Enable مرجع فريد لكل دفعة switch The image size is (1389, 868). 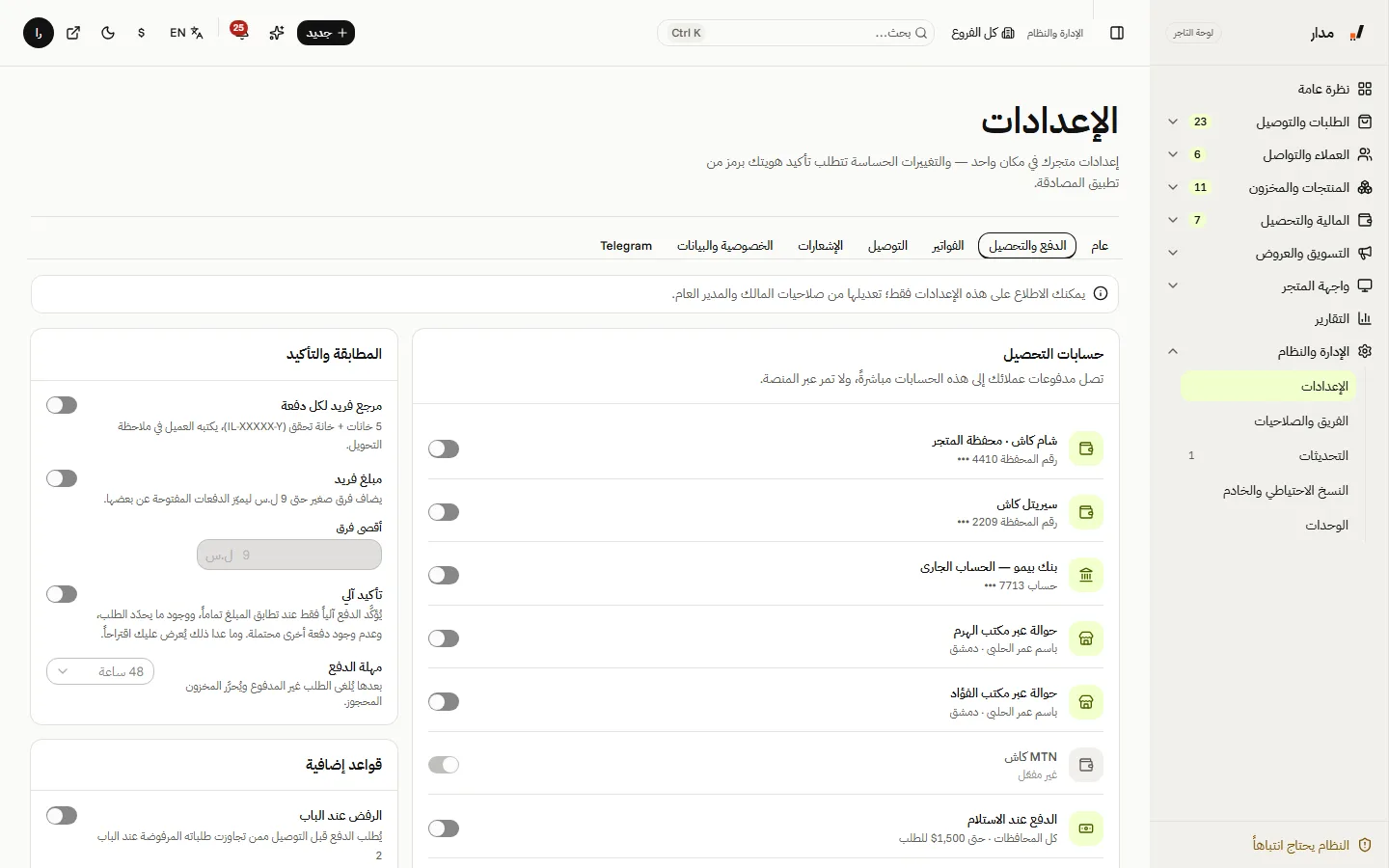[x=62, y=405]
